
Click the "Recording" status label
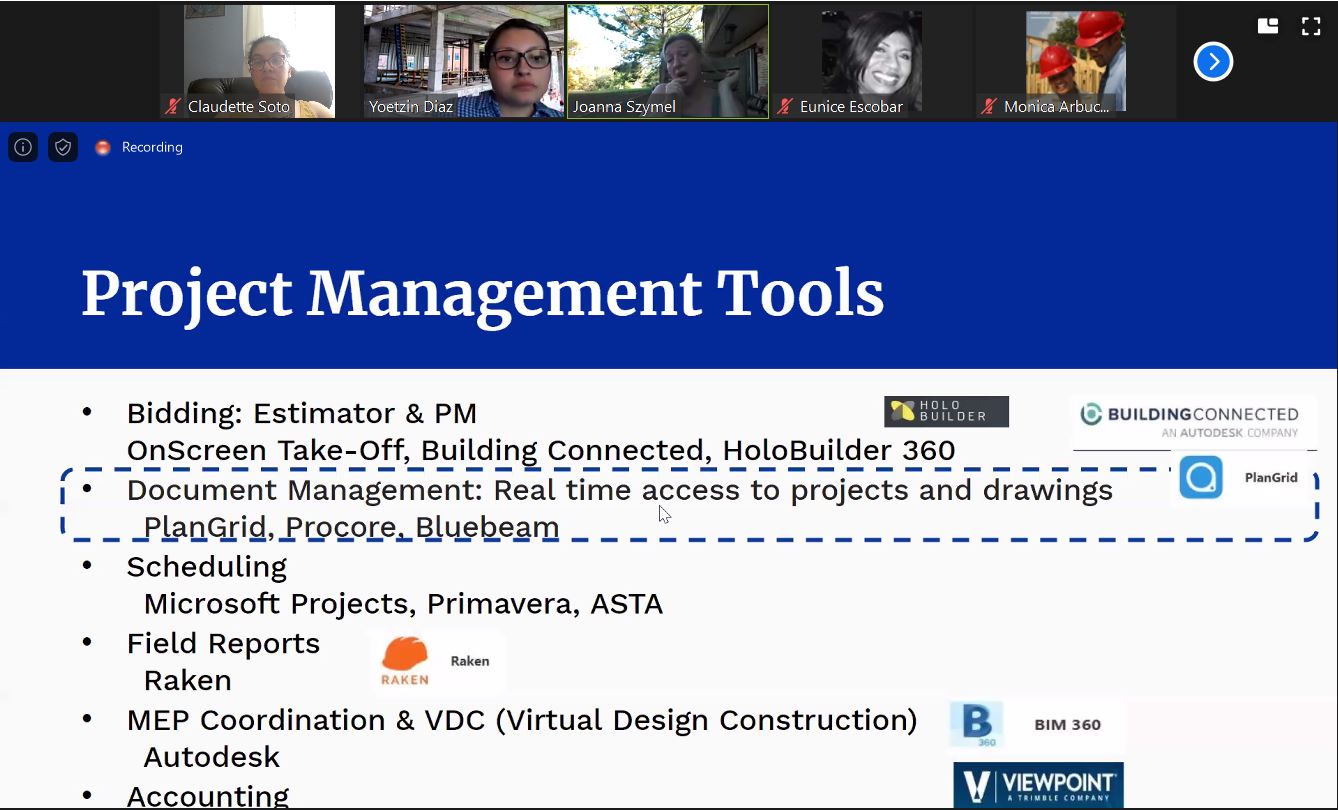point(152,147)
